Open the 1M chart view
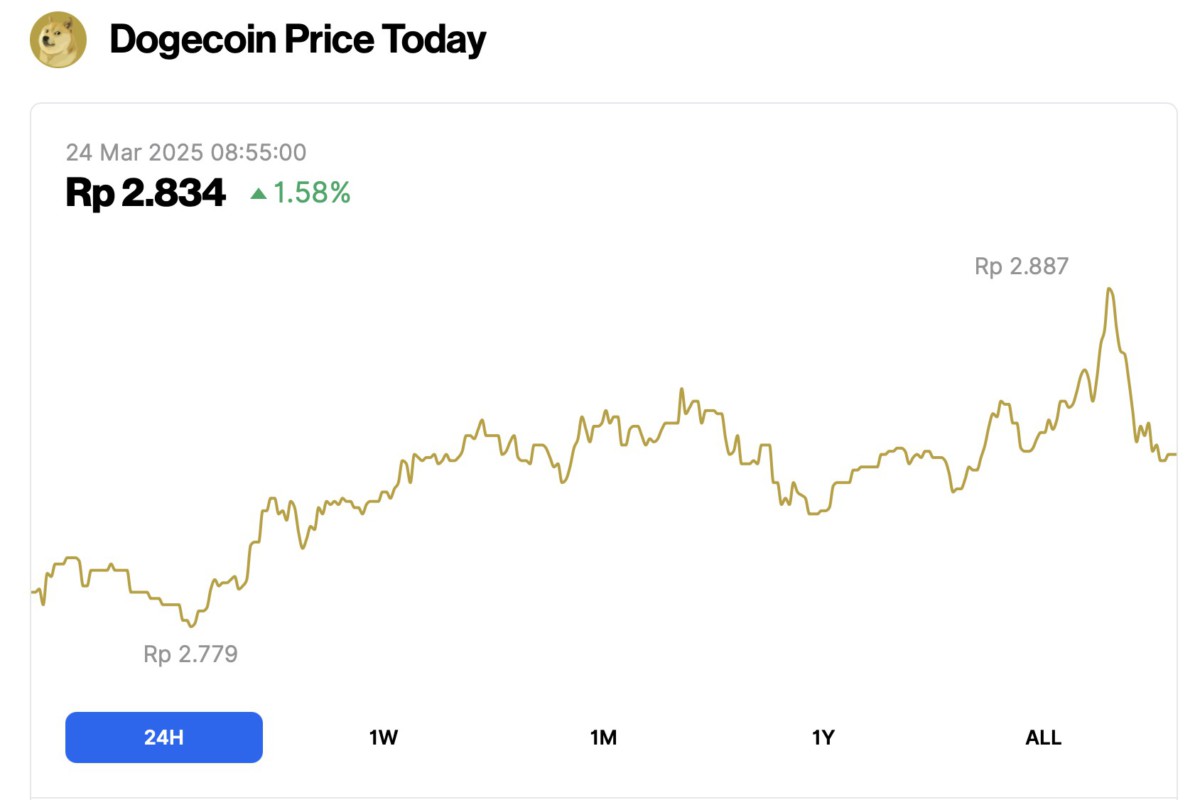 click(603, 737)
